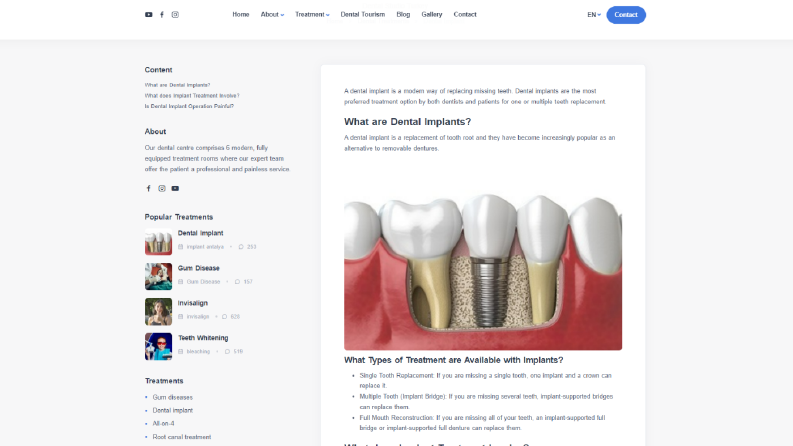
Task: Click the YouTube icon in About section
Action: point(175,189)
